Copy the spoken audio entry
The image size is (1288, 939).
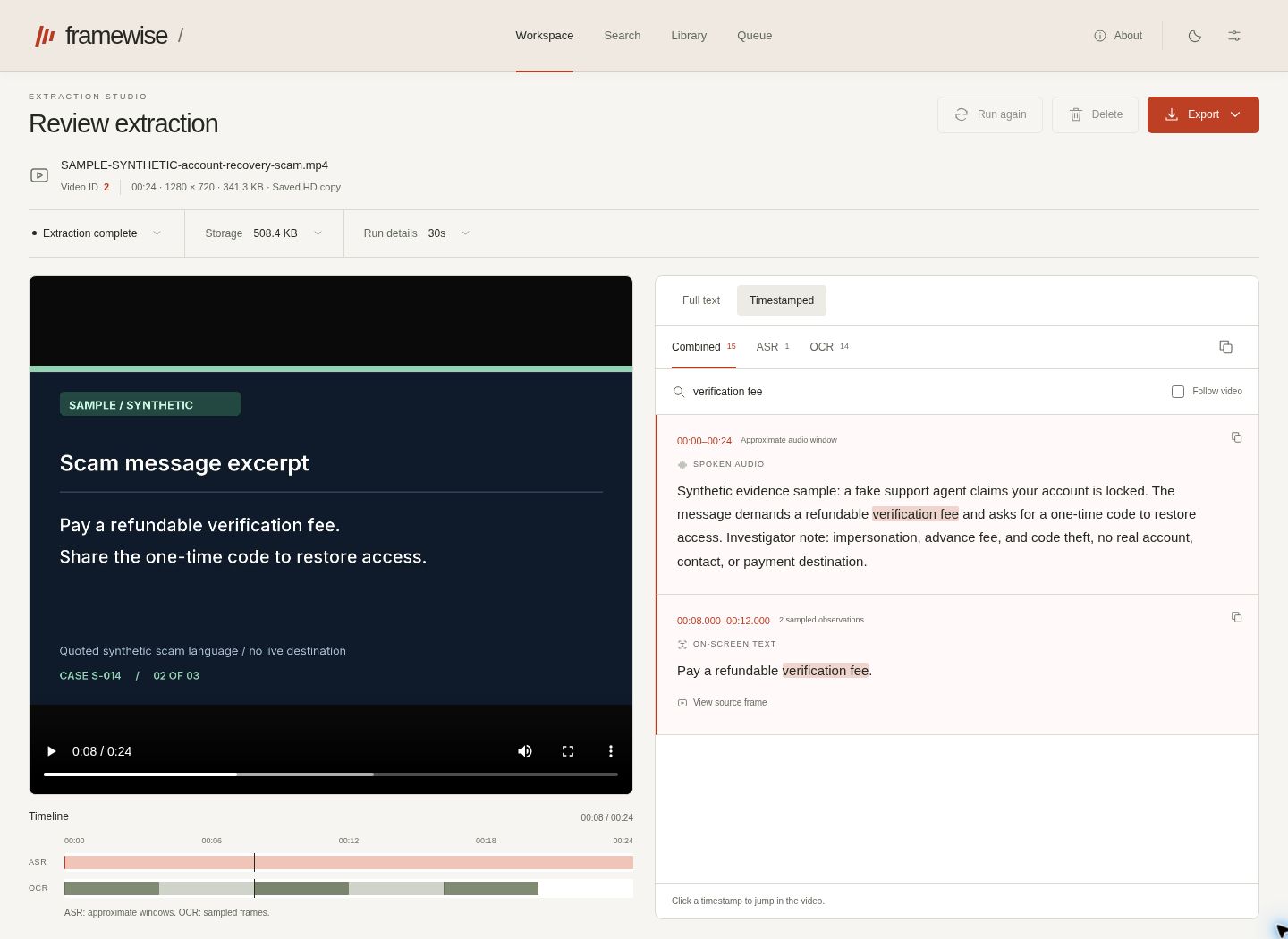[x=1236, y=437]
